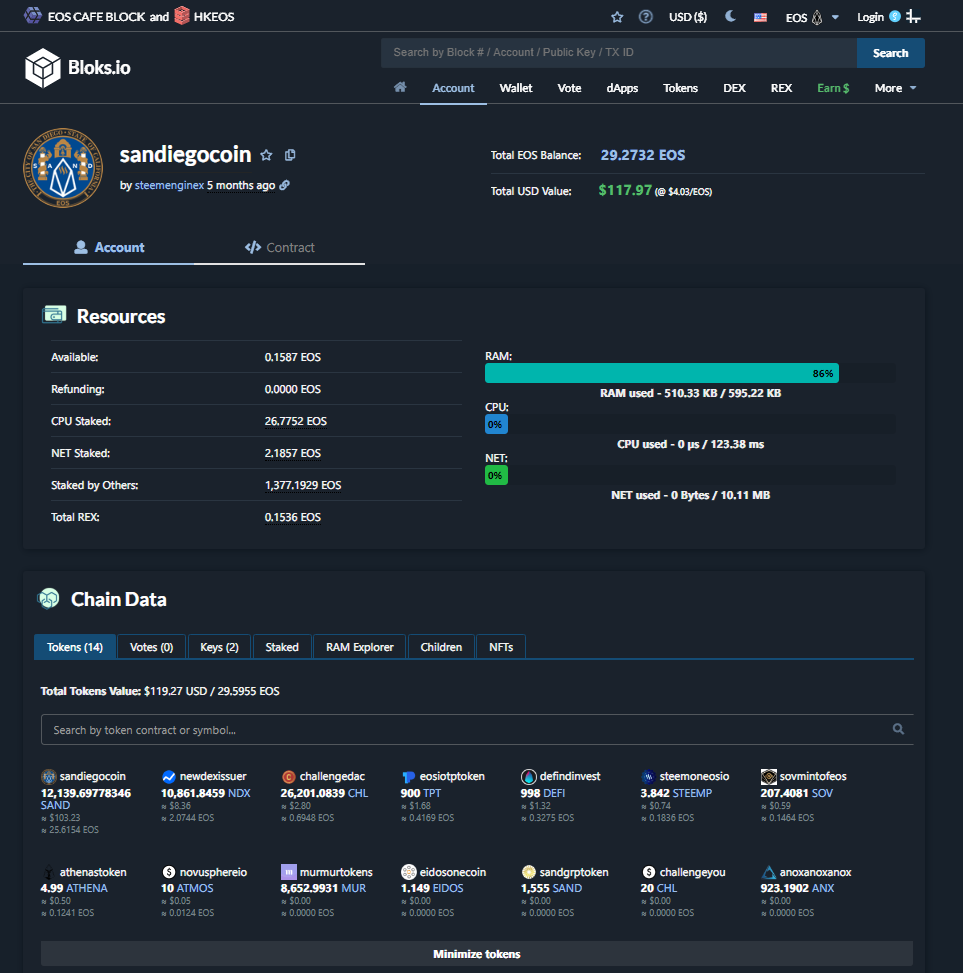Select the Account nav tab
This screenshot has height=973, width=963.
pos(453,88)
